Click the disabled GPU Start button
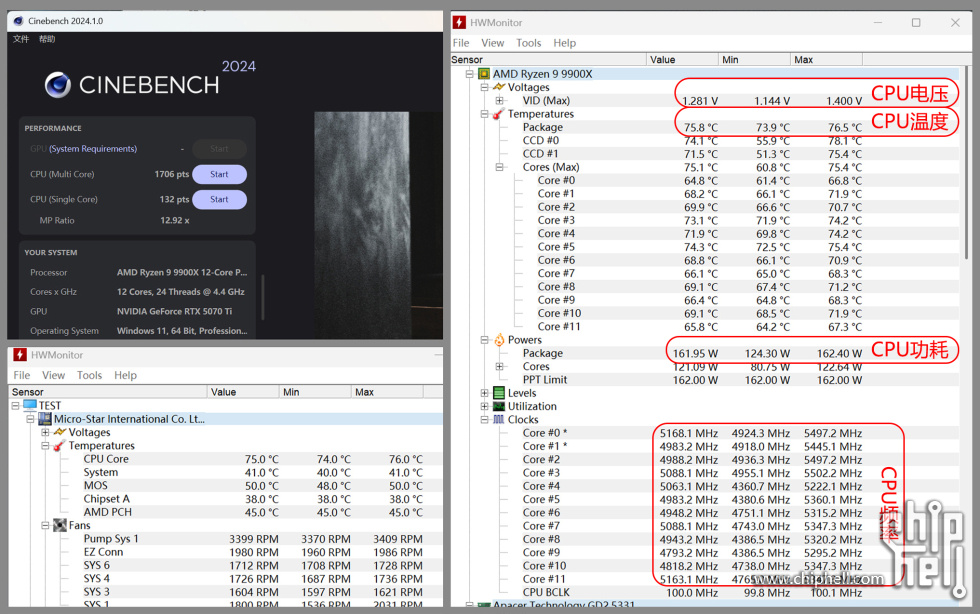The width and height of the screenshot is (980, 614). tap(219, 149)
